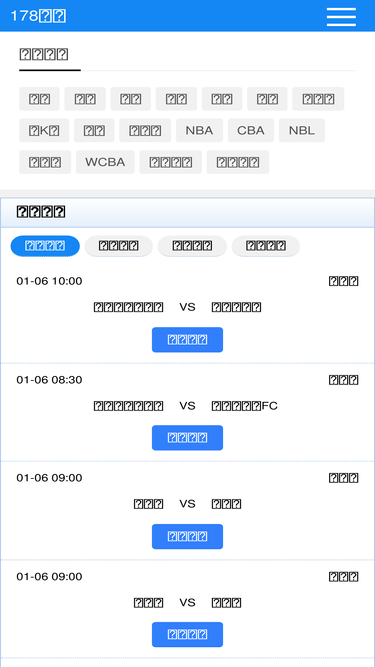
Task: Click the 01-06 10:00 match time
Action: pos(49,281)
